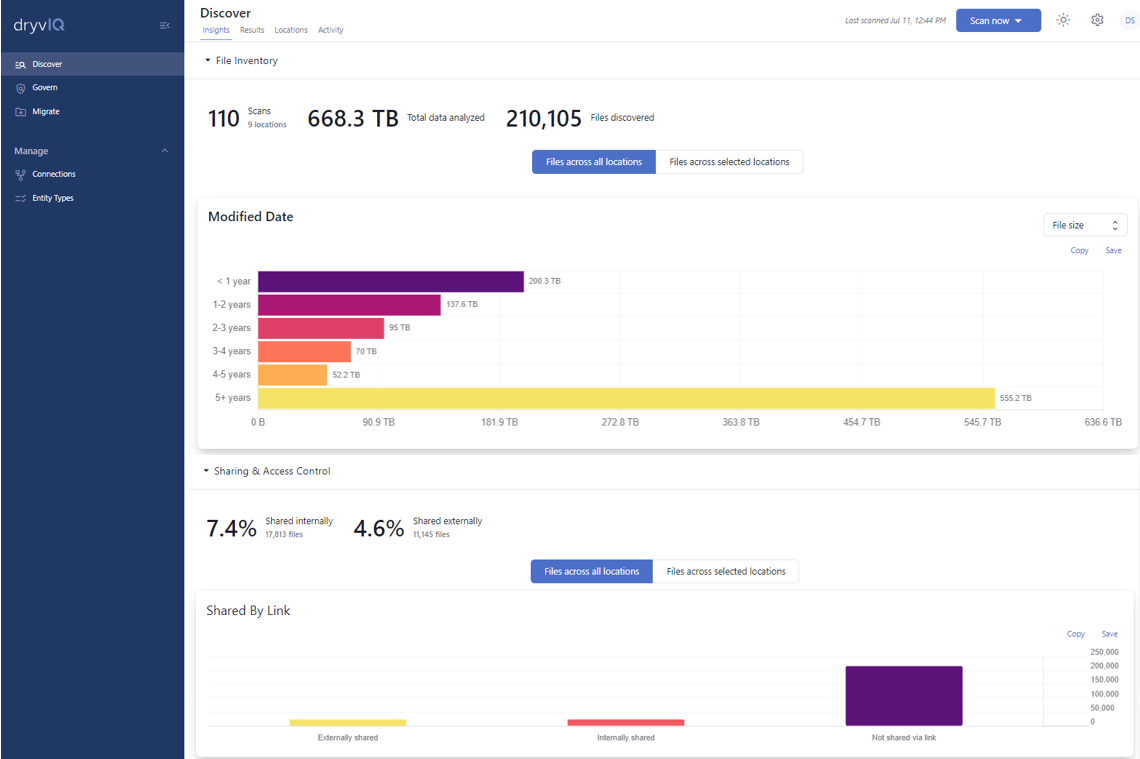This screenshot has height=759, width=1140.
Task: Open the File size dropdown
Action: [x=1084, y=225]
